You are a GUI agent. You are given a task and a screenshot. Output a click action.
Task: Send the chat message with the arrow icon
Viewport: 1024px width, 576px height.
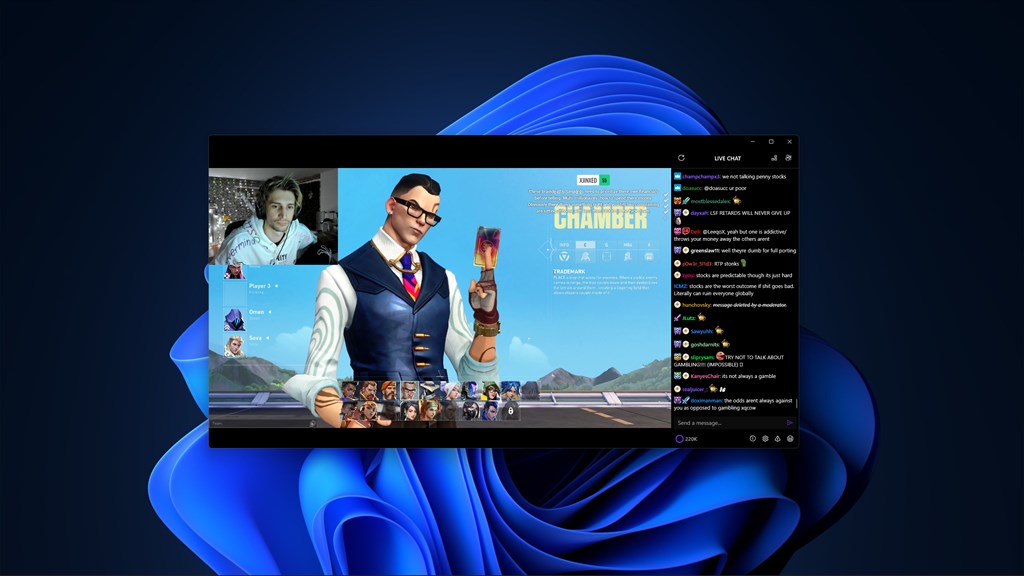(790, 423)
